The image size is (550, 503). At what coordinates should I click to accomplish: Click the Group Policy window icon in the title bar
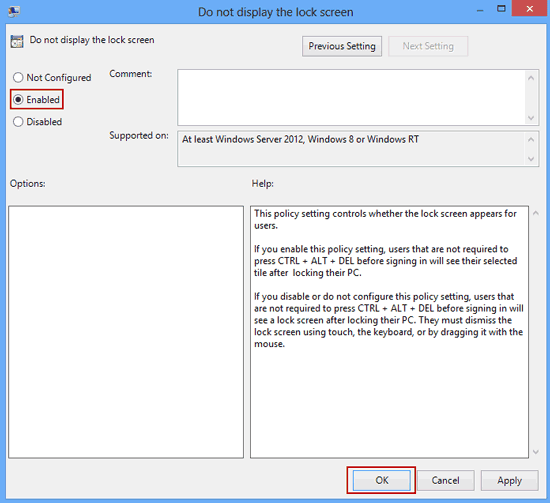pyautogui.click(x=14, y=11)
